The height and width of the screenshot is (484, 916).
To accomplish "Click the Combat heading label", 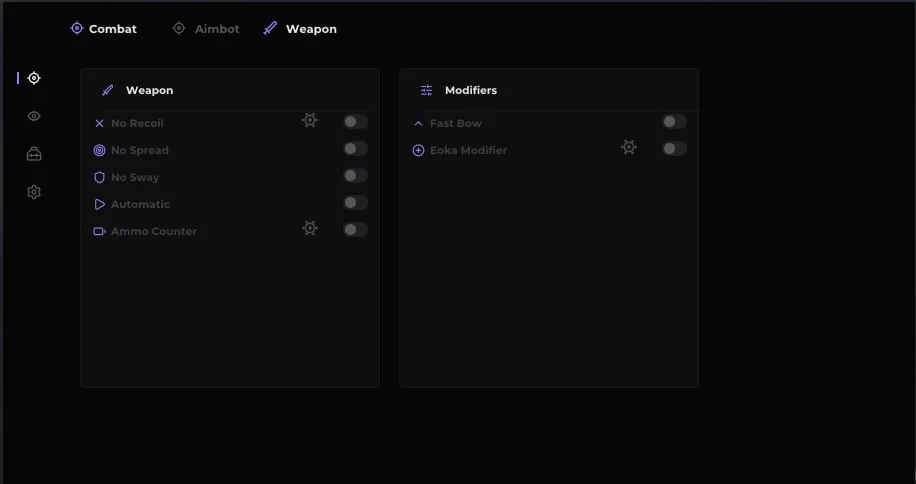I will (x=113, y=29).
